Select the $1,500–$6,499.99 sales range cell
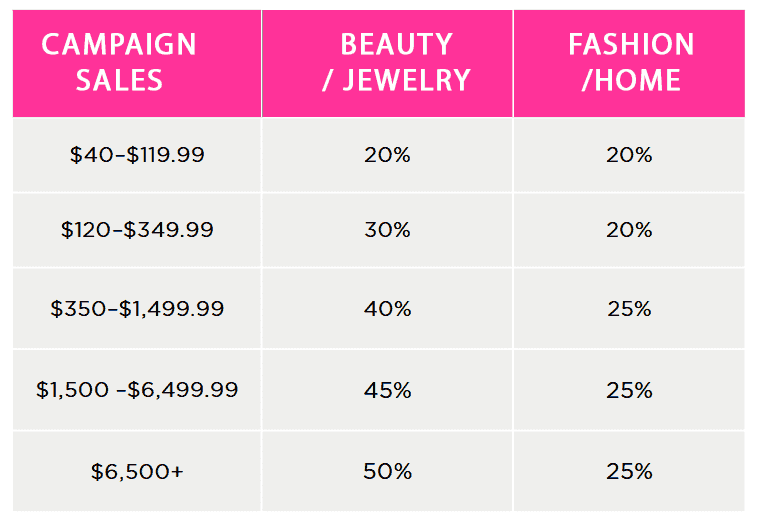 (137, 389)
